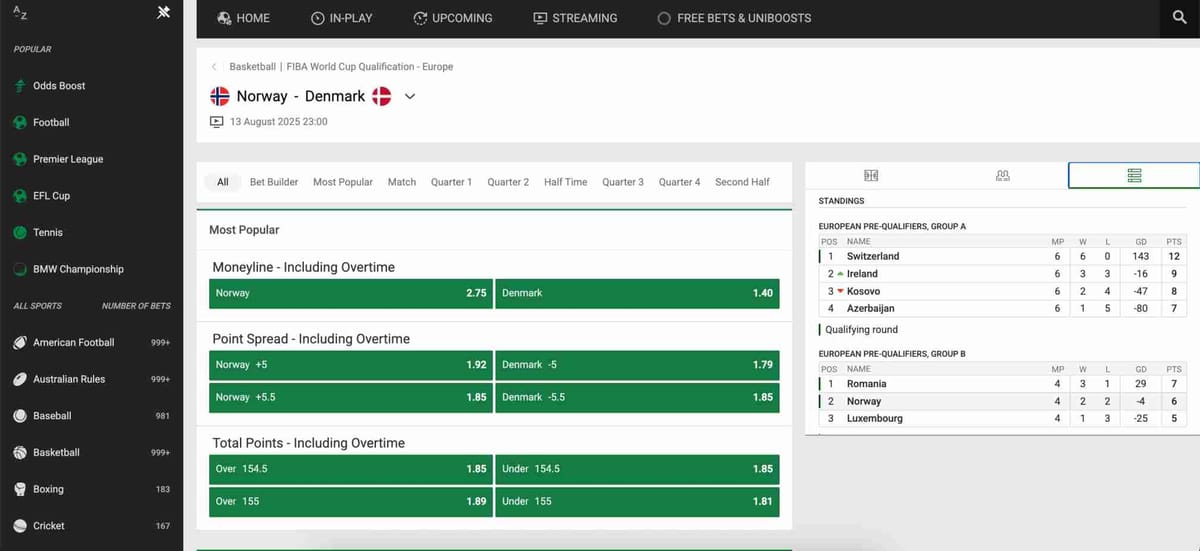Click the A-Z sort icon in sidebar
Image resolution: width=1200 pixels, height=551 pixels.
(x=19, y=13)
